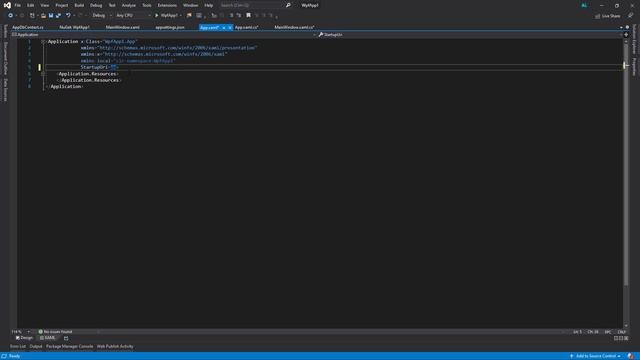Open the Data Sources side tab
The height and width of the screenshot is (360, 640).
pyautogui.click(x=5, y=90)
